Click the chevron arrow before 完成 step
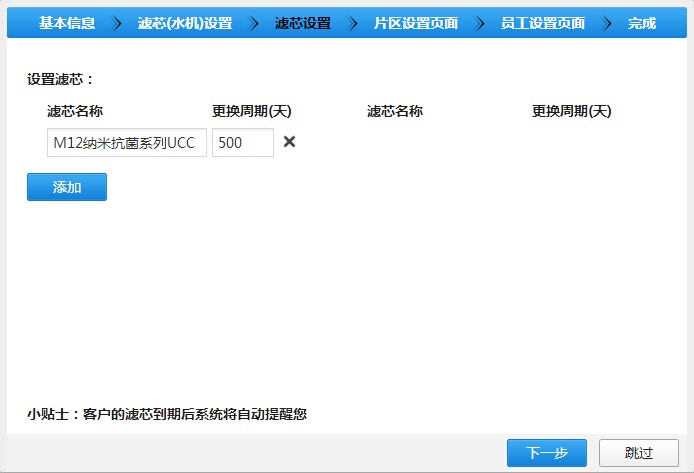The width and height of the screenshot is (694, 473). click(607, 22)
